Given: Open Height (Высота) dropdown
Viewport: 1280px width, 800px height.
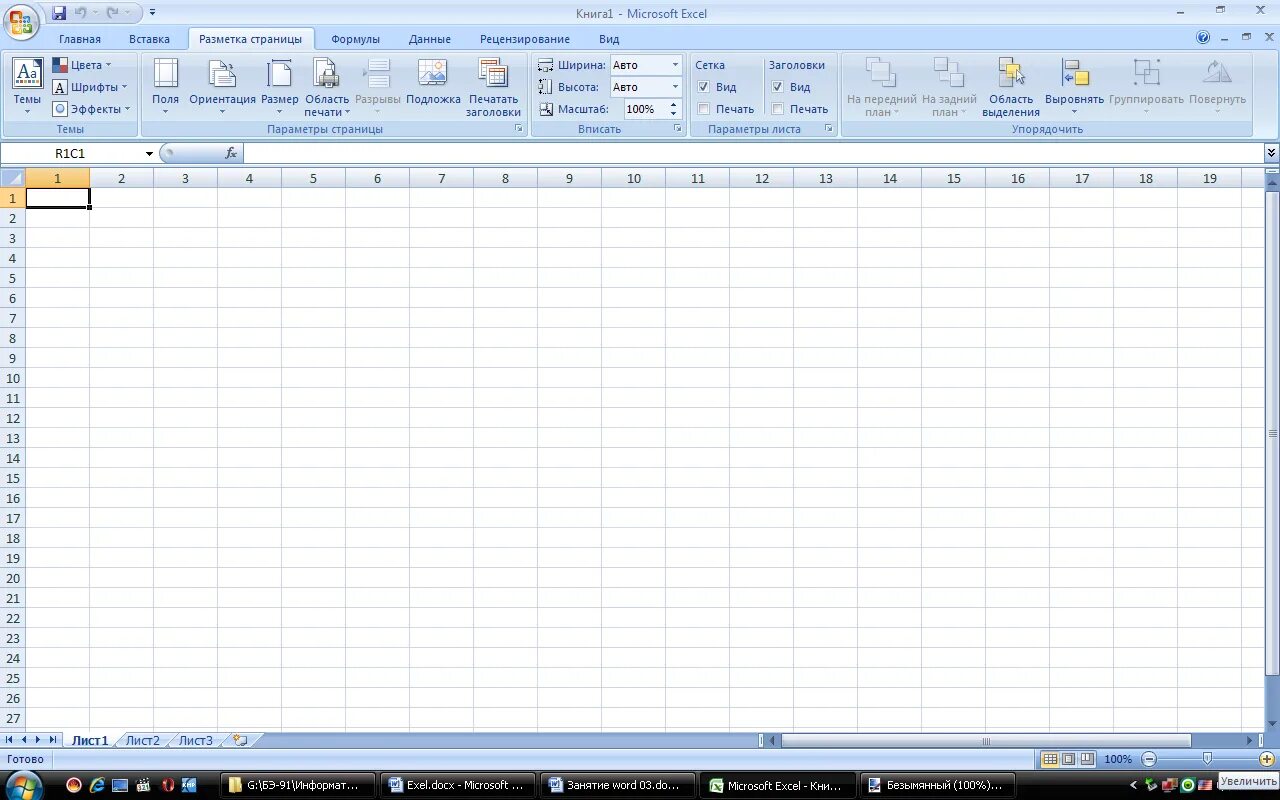Looking at the screenshot, I should point(675,87).
